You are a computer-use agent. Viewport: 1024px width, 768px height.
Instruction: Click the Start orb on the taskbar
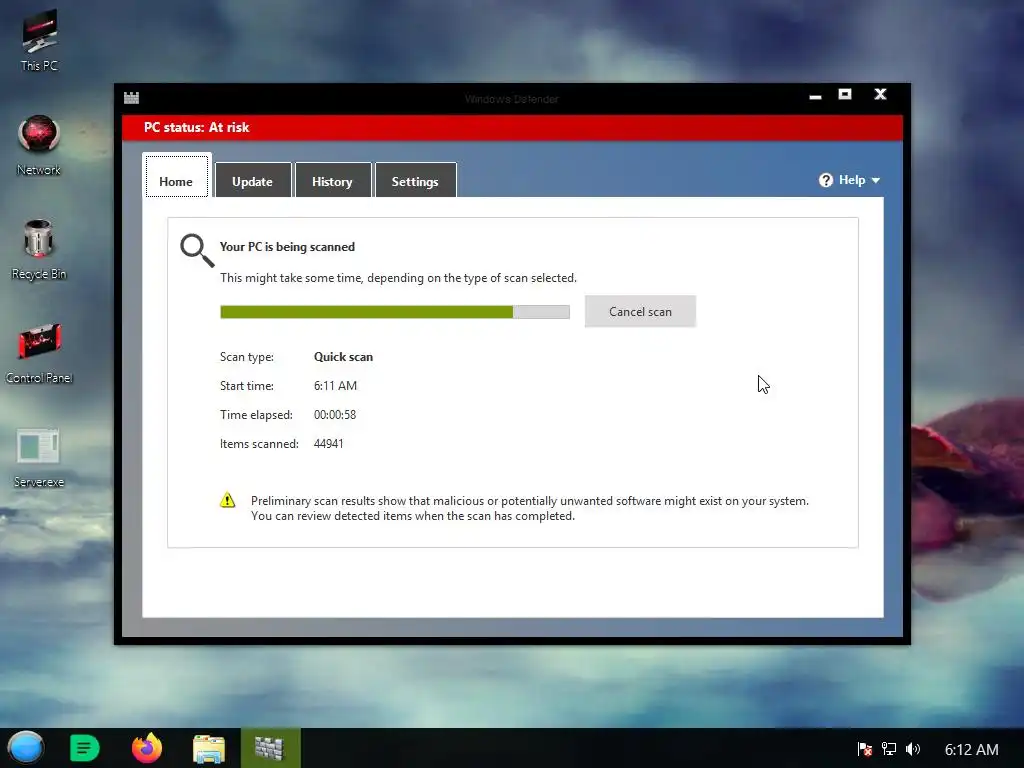(26, 748)
